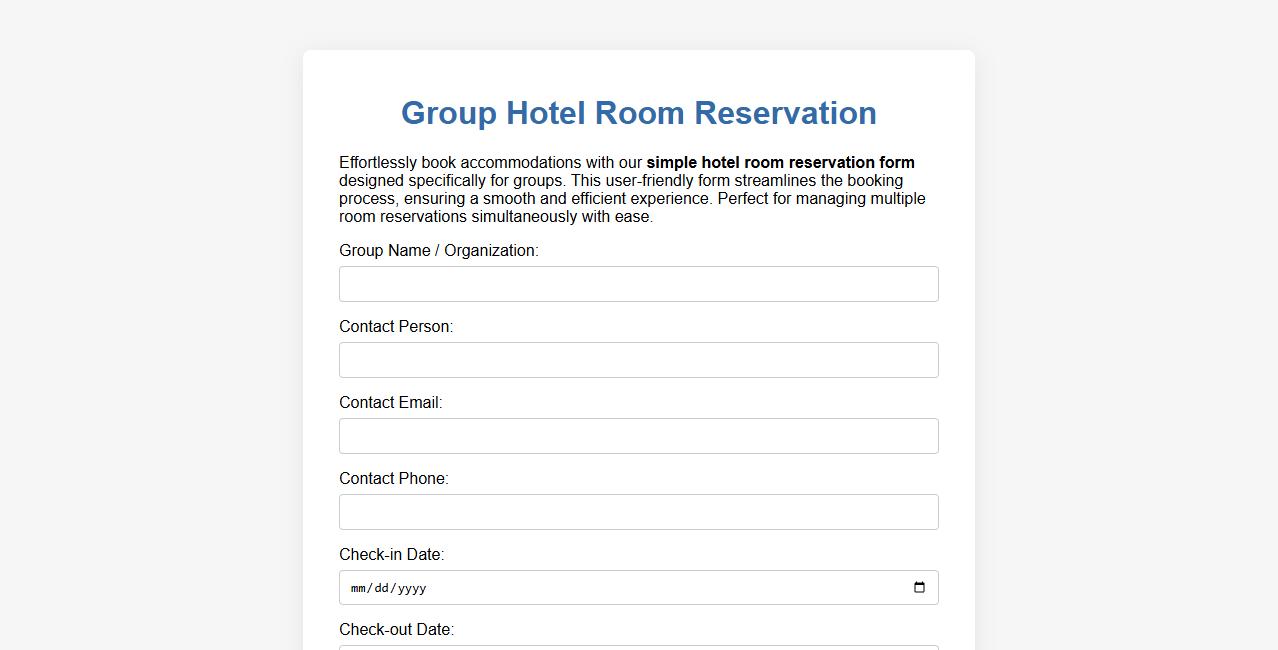Click inside the Contact Phone field
Screen dimensions: 1278x650
click(x=638, y=512)
